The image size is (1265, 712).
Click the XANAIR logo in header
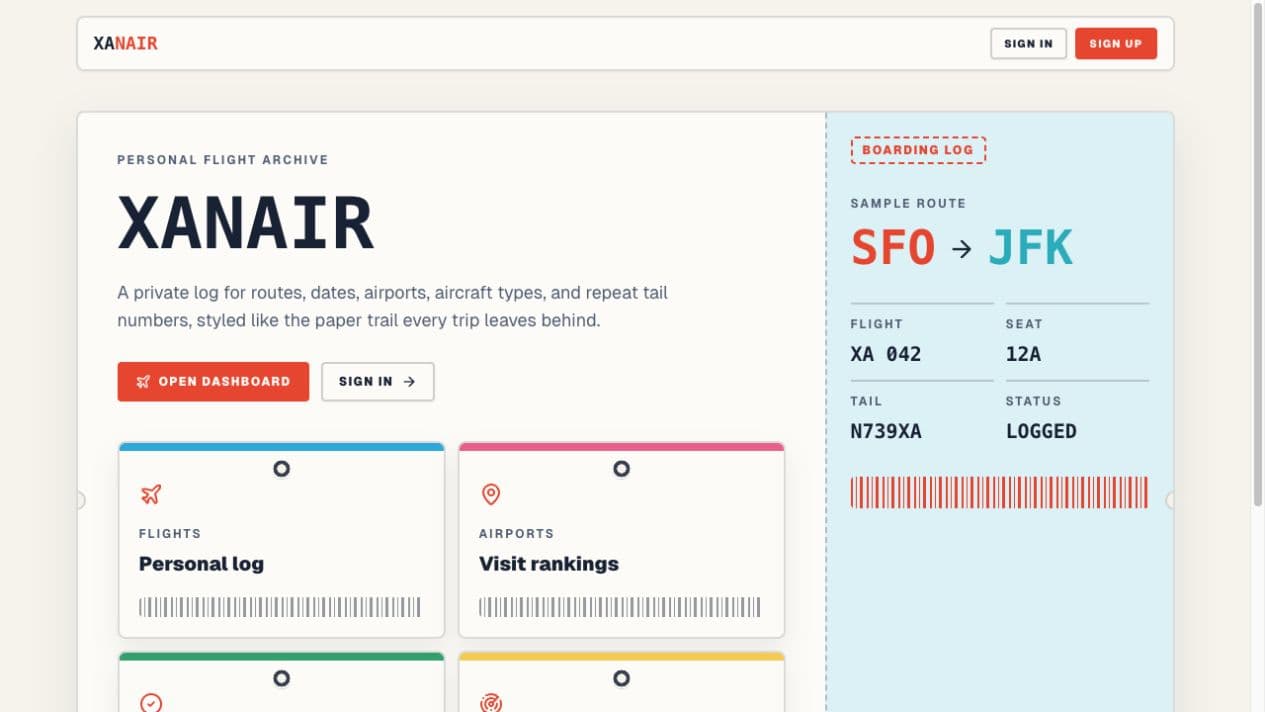tap(125, 43)
